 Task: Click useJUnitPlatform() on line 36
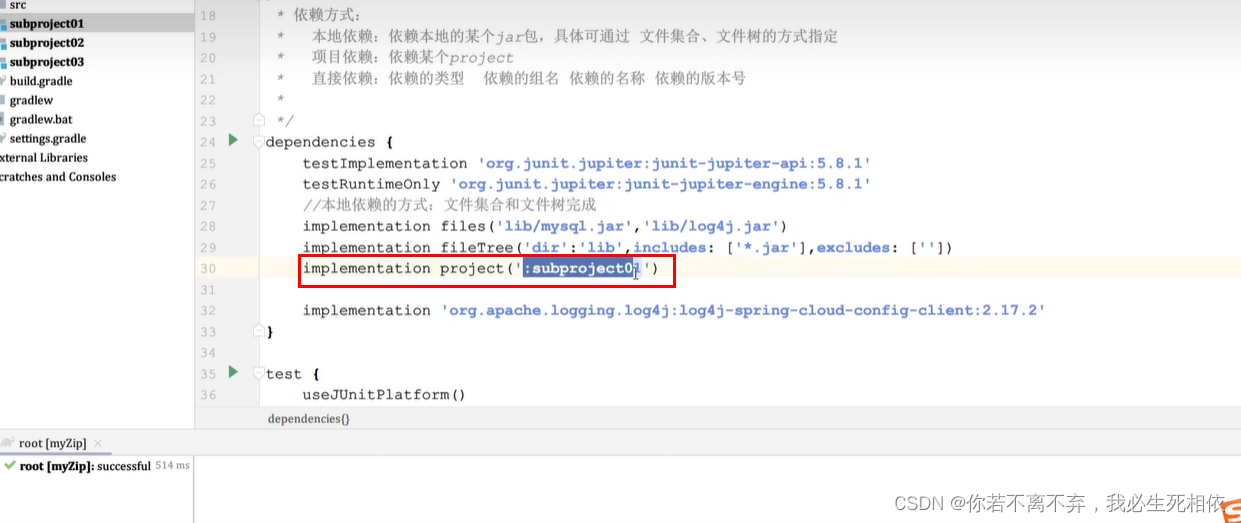[385, 395]
